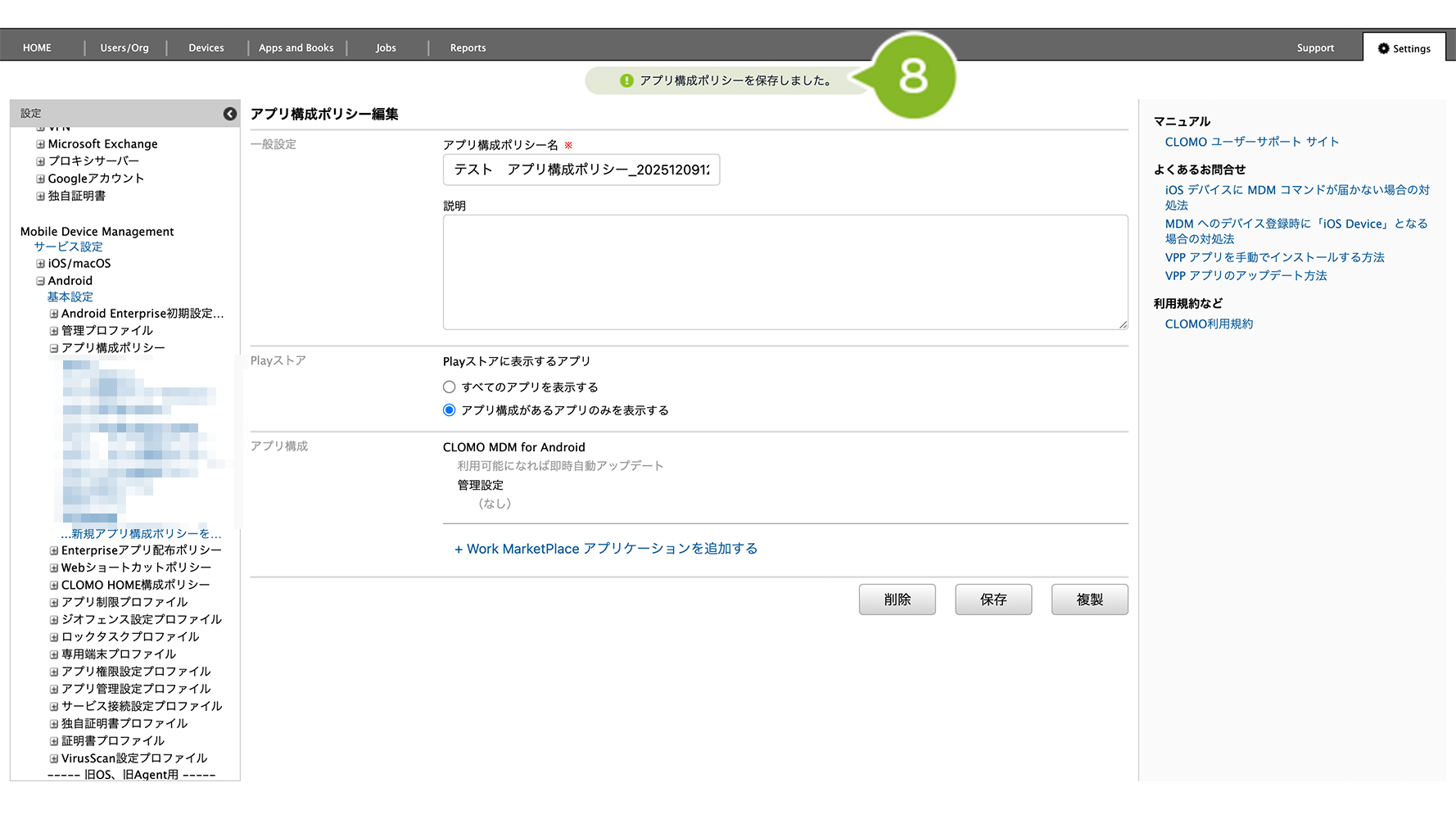Select アプリ構成があるアプリのみを表示する radio option

[x=449, y=410]
